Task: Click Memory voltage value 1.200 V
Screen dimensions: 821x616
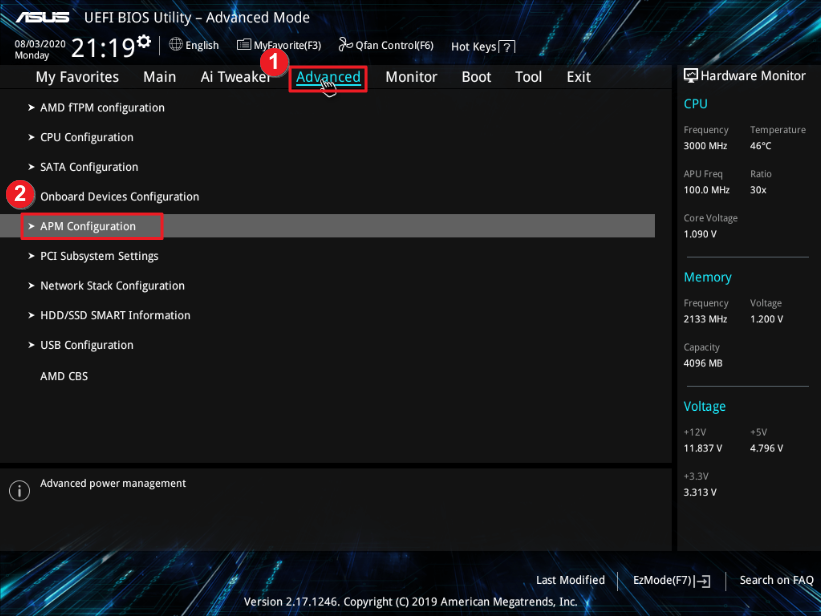Action: 767,319
